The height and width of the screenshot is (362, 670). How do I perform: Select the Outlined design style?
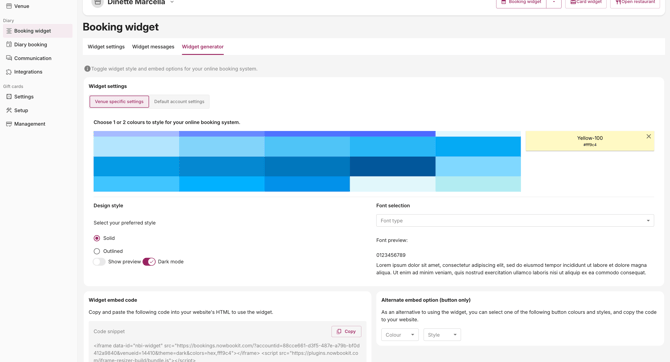pos(97,251)
